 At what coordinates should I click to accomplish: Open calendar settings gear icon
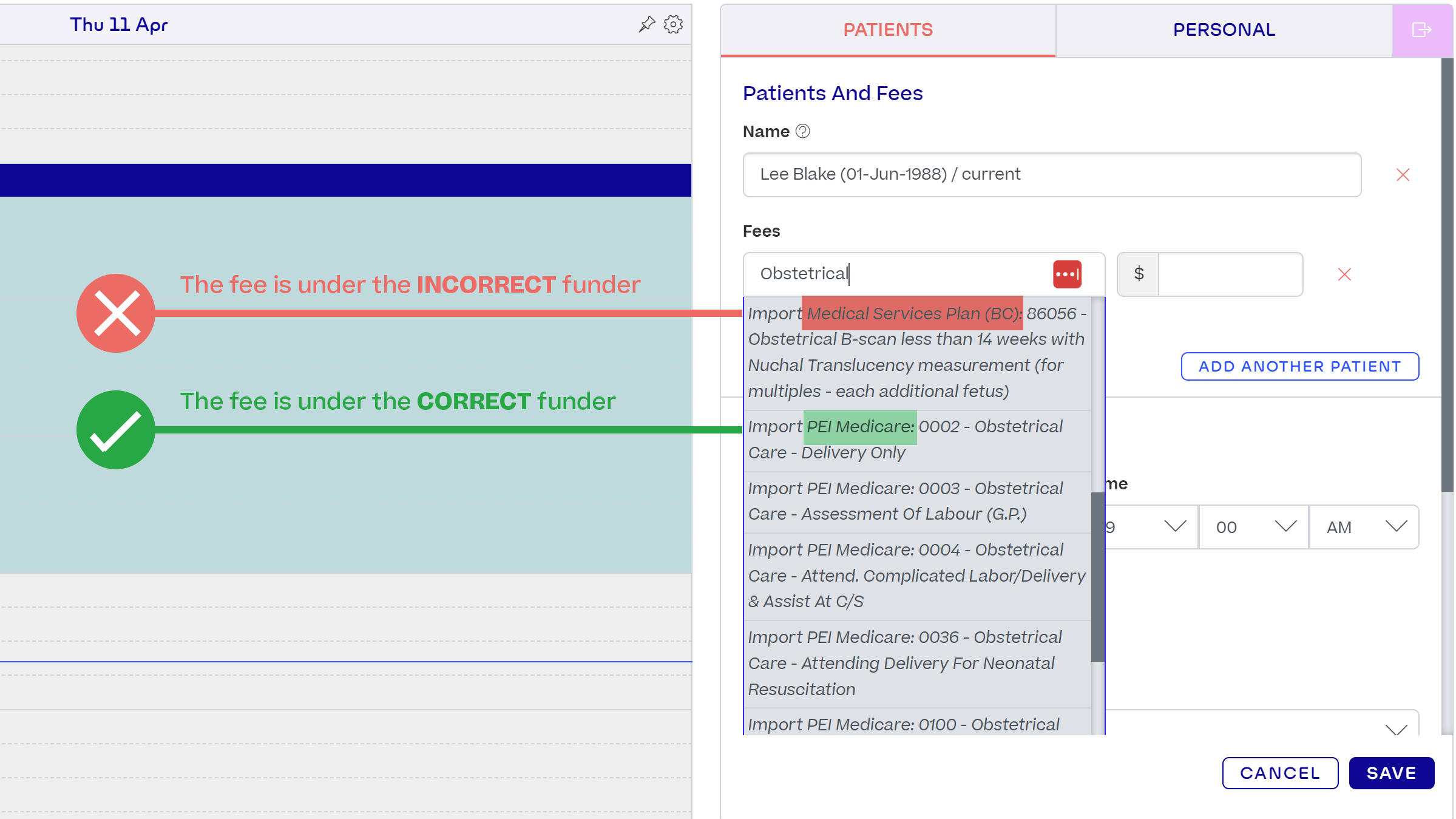pyautogui.click(x=673, y=24)
